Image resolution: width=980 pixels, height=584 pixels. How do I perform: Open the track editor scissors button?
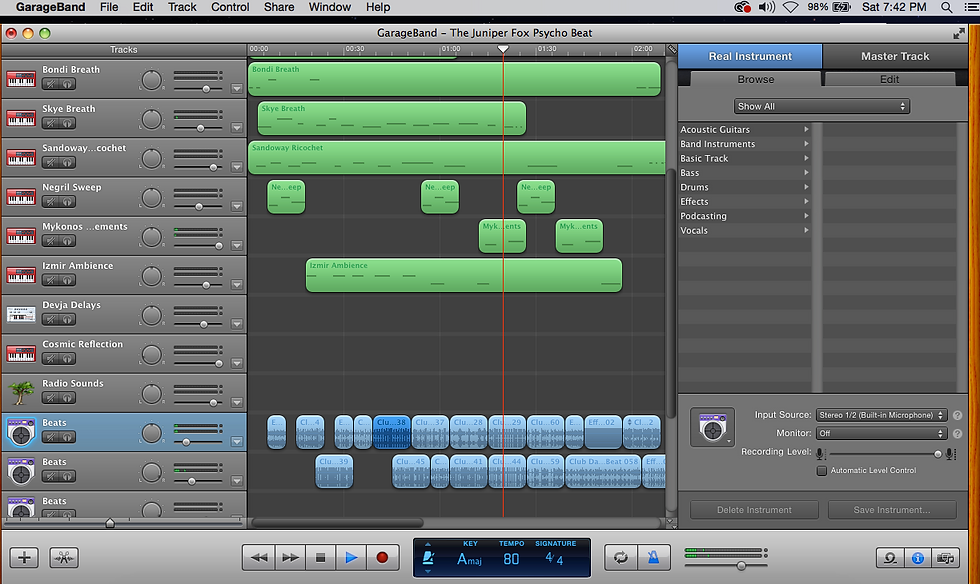point(64,557)
